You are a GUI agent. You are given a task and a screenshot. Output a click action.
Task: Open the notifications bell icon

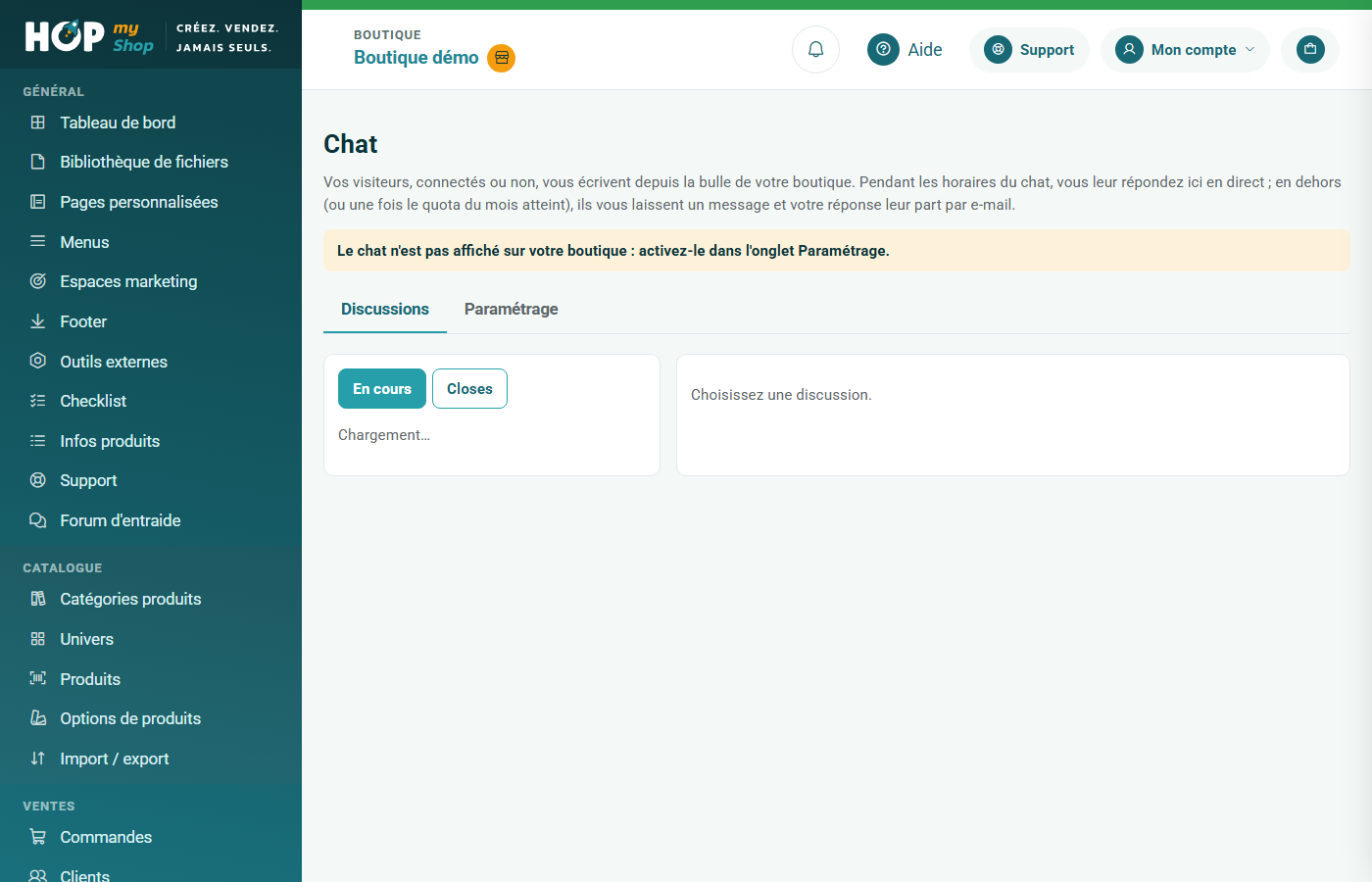[815, 49]
